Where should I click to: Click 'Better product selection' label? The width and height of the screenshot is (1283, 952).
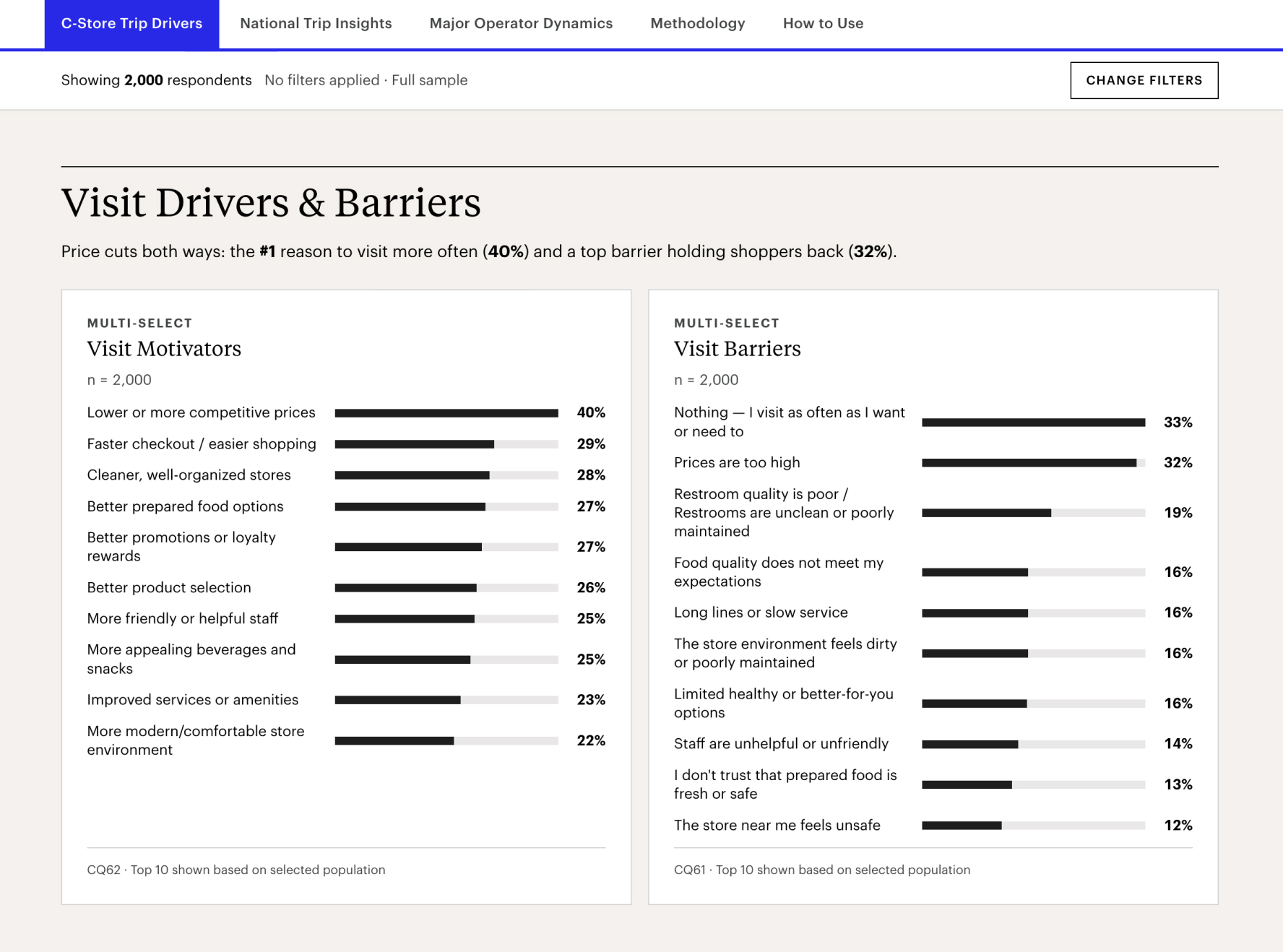(x=169, y=588)
